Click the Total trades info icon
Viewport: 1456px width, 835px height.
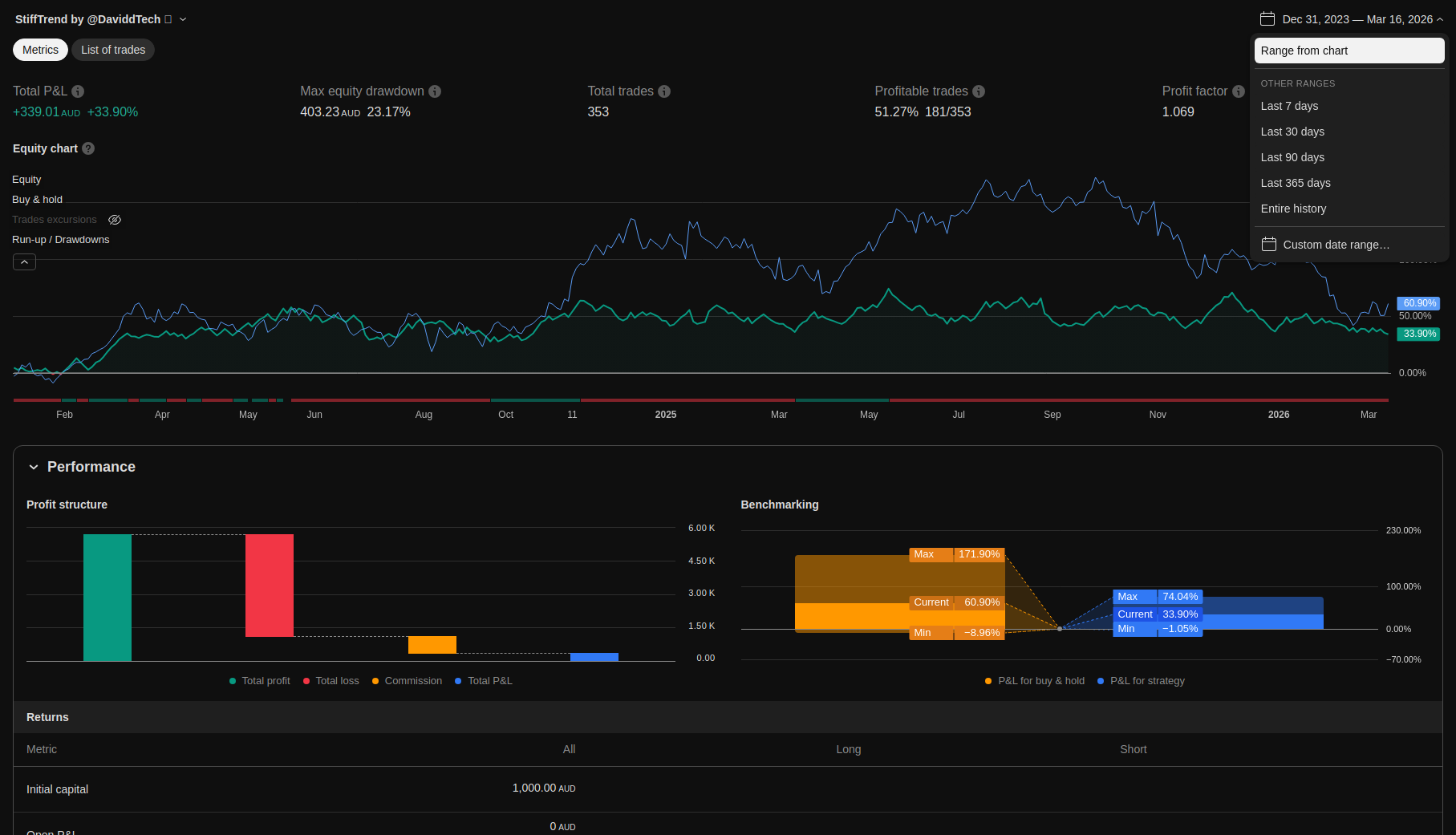click(664, 91)
